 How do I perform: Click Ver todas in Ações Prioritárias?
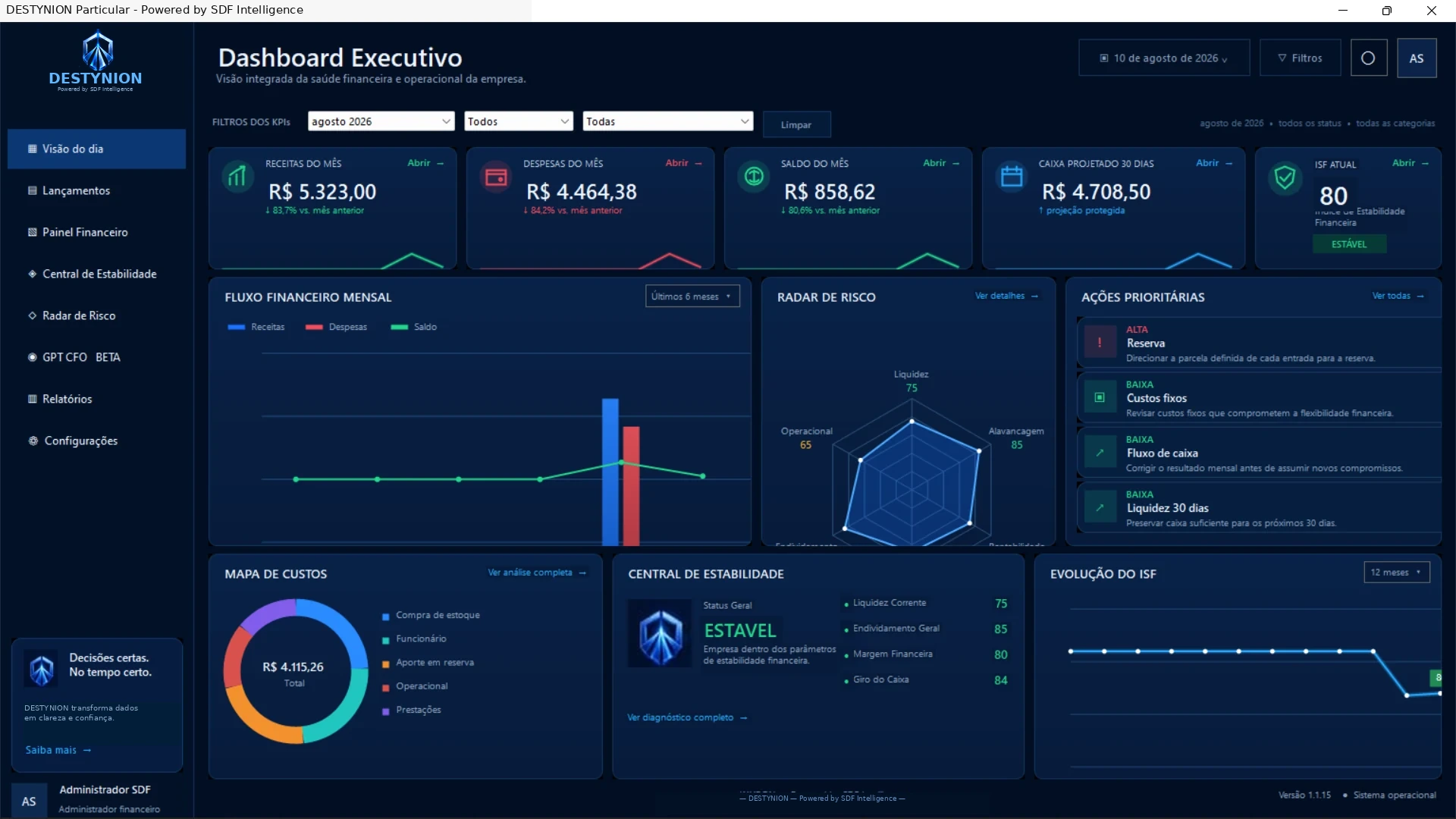coord(1398,296)
